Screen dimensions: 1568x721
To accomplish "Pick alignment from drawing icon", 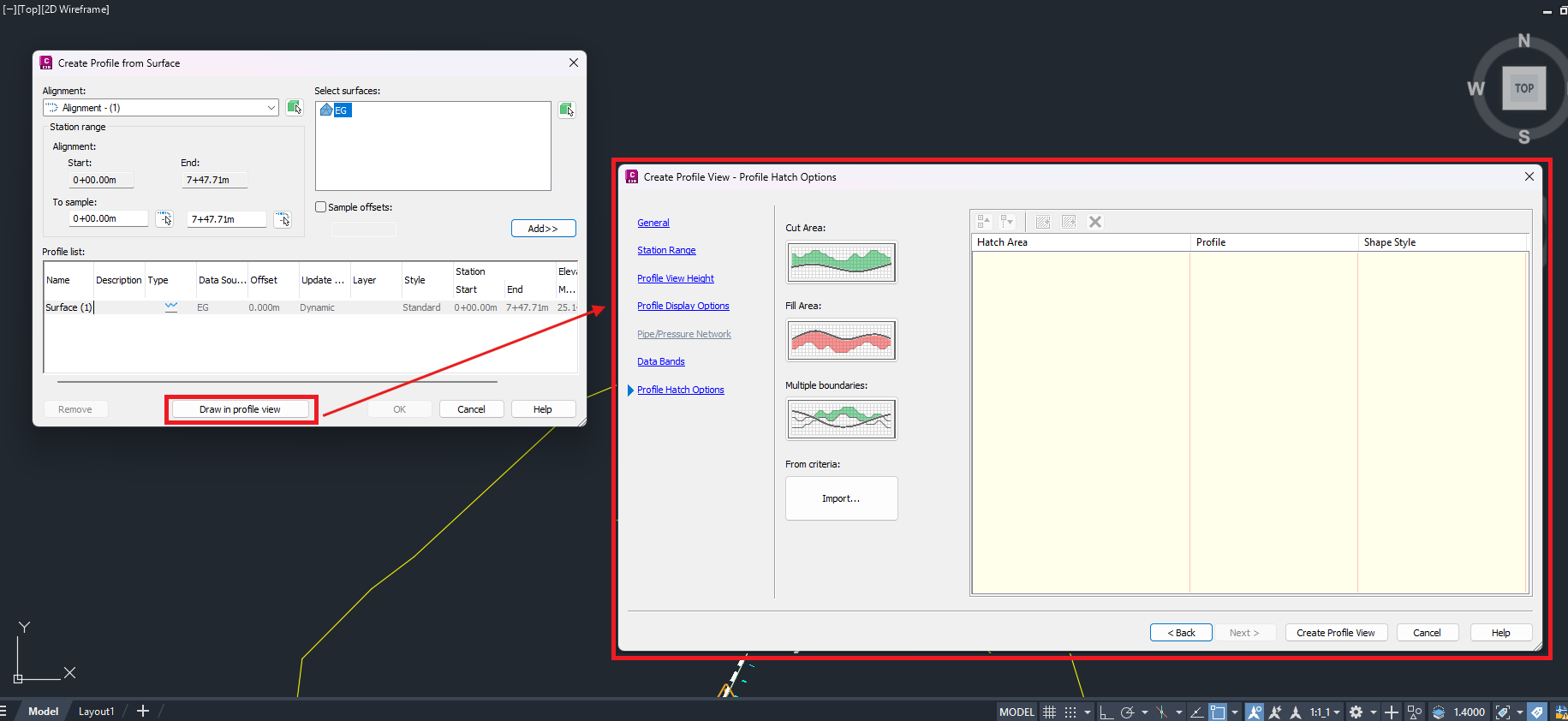I will 294,108.
